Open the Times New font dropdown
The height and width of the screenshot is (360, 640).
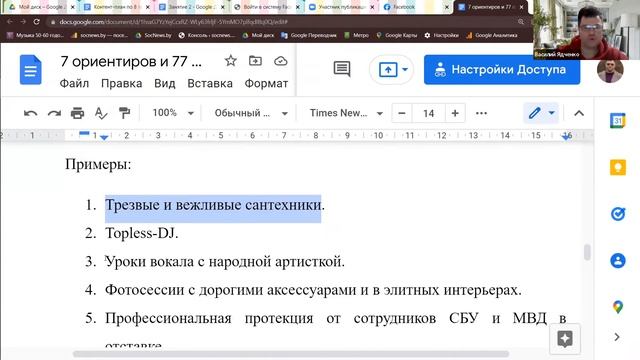click(x=346, y=113)
